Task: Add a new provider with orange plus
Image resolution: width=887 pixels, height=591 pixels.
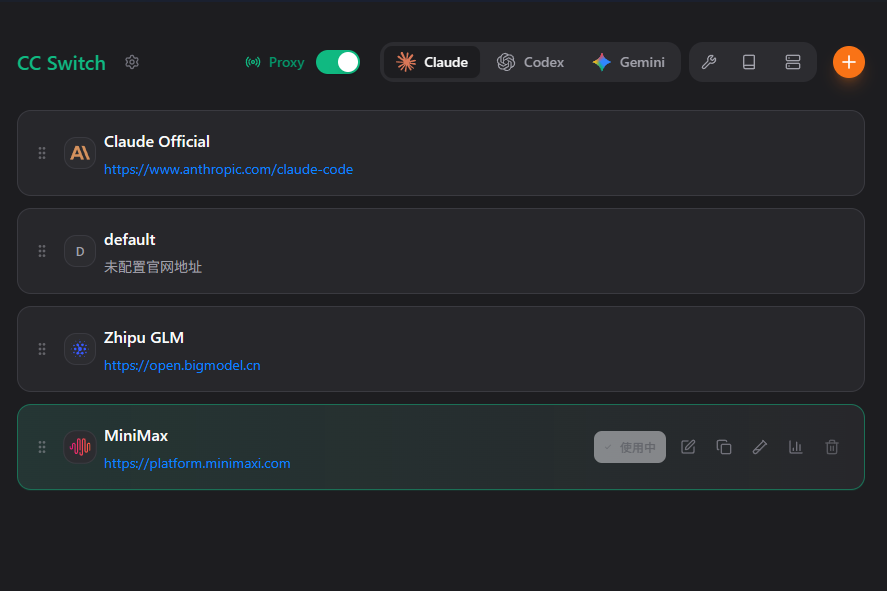Action: click(849, 62)
